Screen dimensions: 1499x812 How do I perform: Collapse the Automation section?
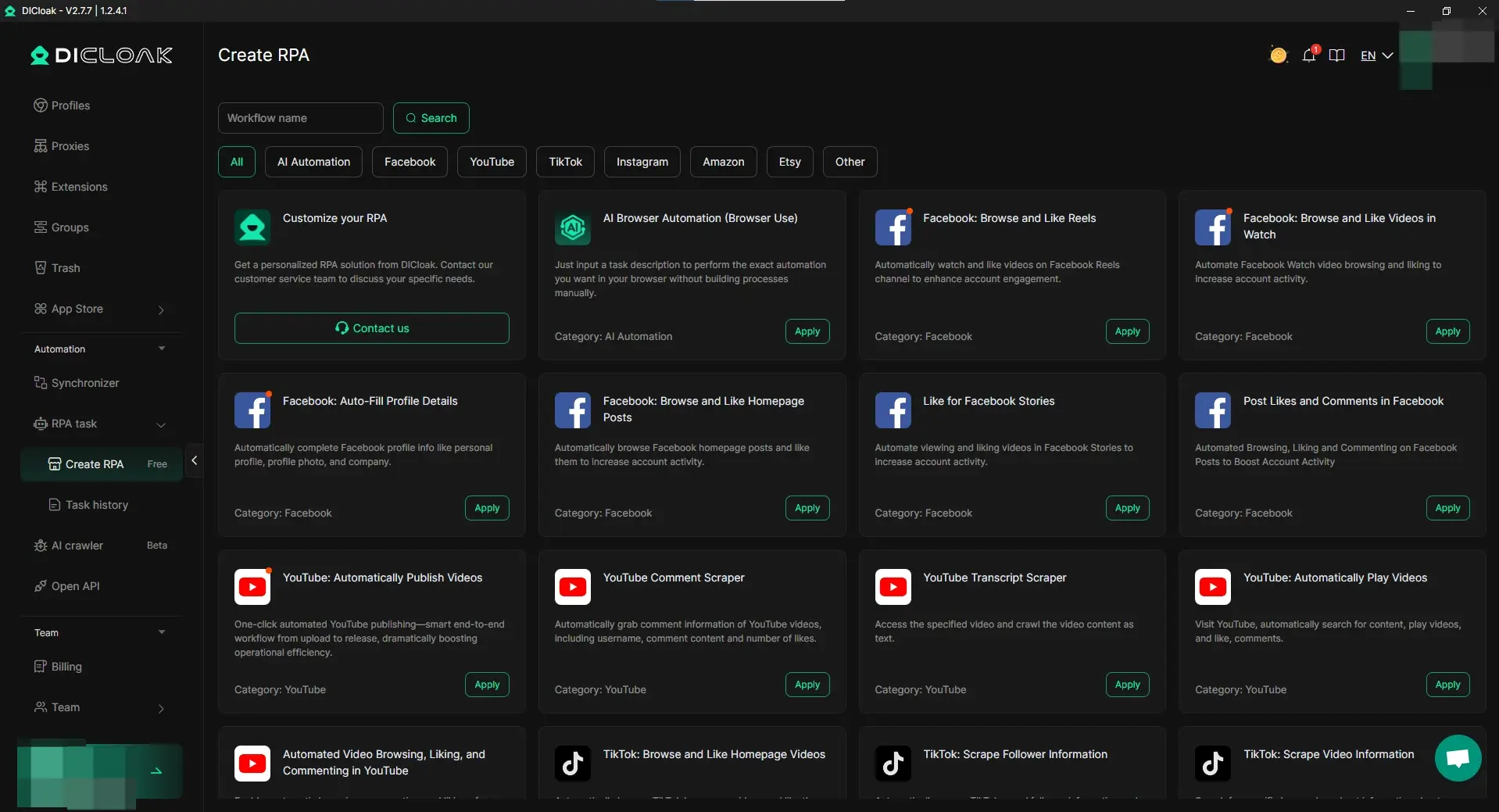162,349
